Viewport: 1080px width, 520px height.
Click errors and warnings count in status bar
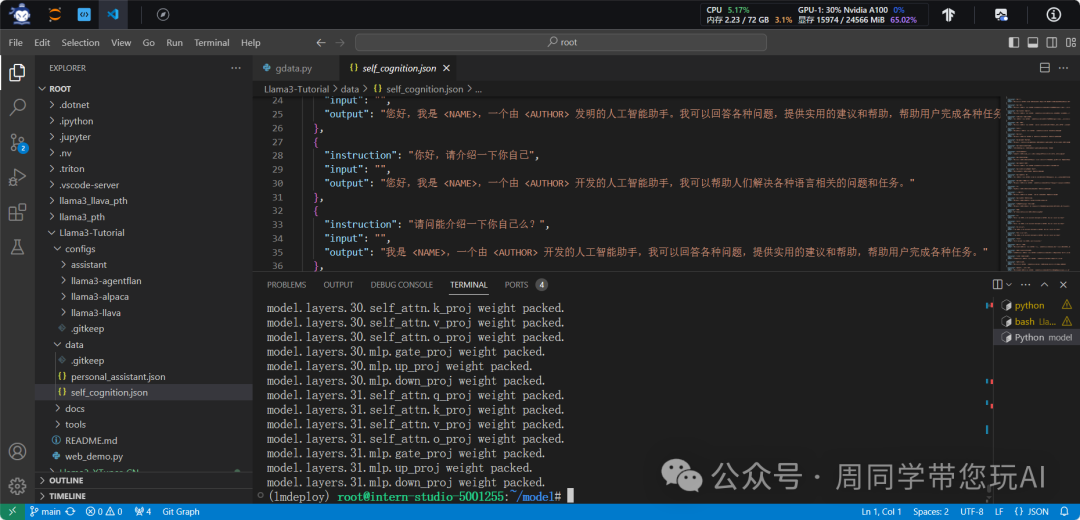point(104,512)
